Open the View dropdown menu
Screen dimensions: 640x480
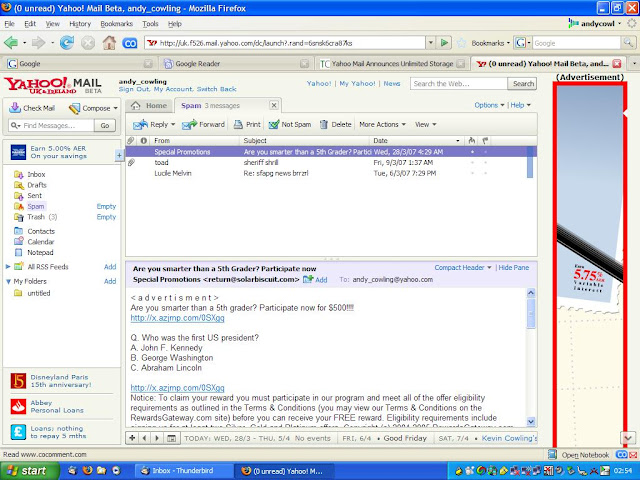426,124
